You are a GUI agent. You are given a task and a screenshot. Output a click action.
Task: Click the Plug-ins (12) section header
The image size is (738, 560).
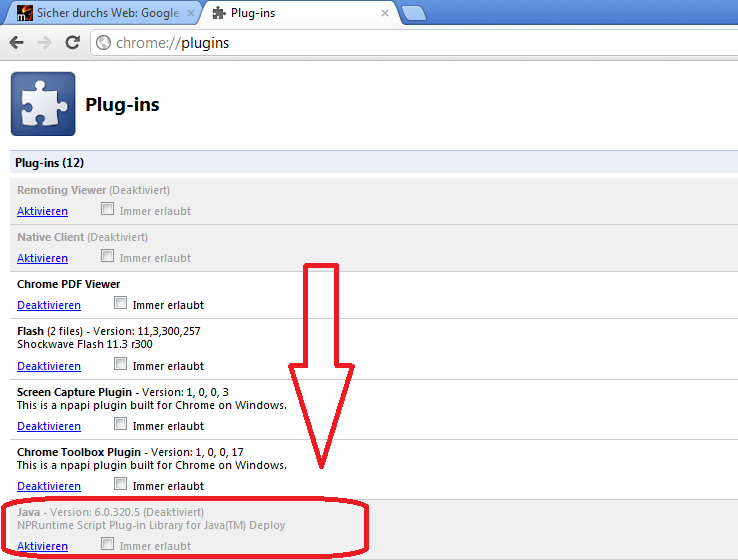pos(374,162)
